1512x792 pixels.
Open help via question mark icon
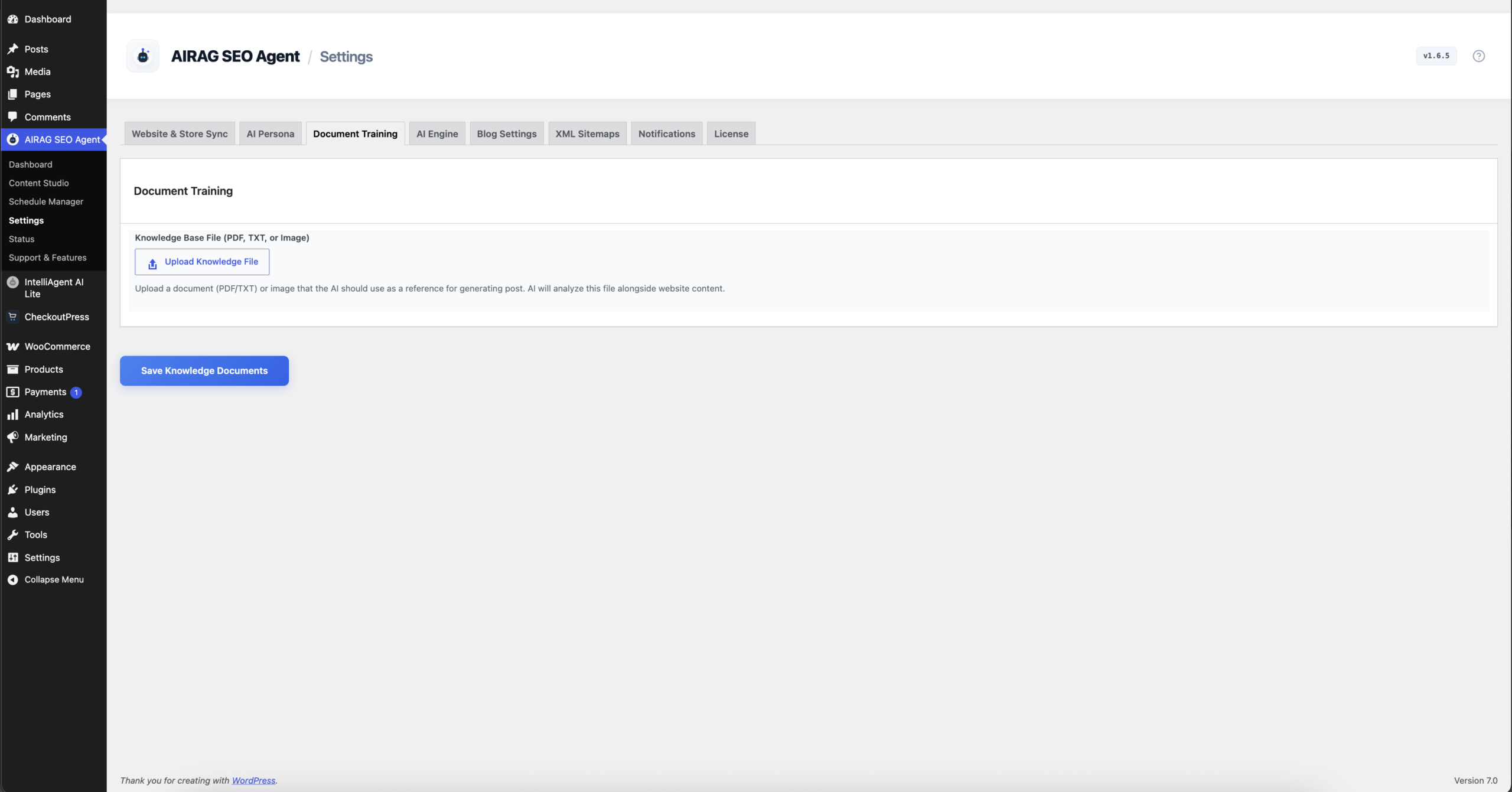coord(1478,56)
